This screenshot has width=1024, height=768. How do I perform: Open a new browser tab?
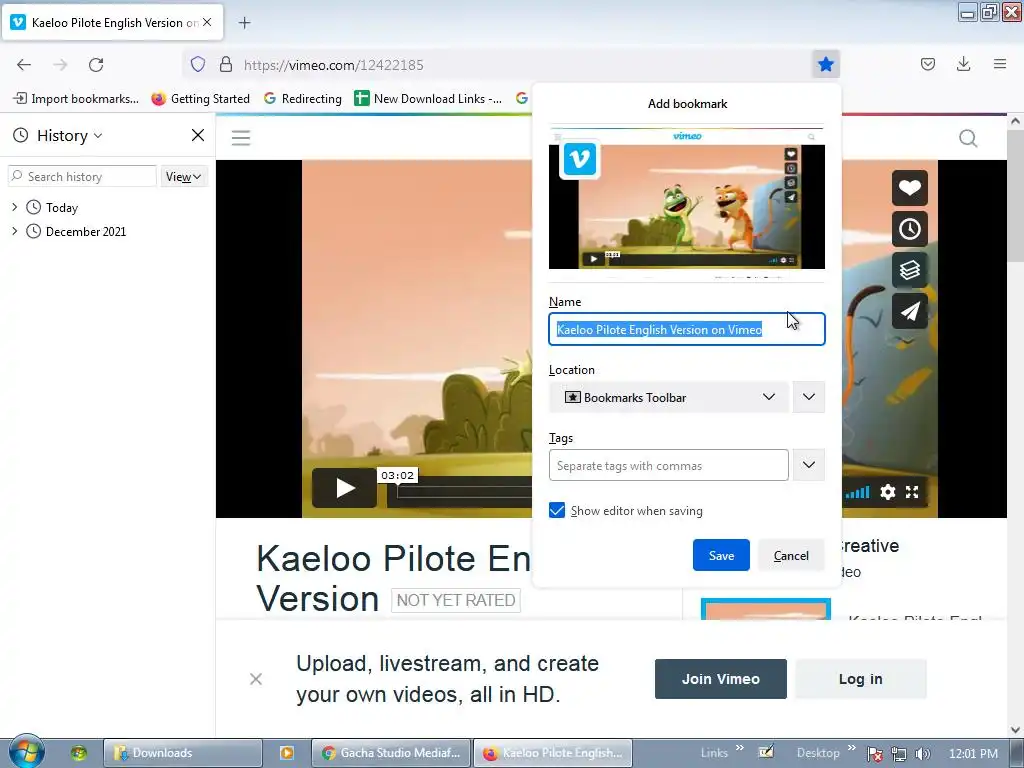point(244,23)
